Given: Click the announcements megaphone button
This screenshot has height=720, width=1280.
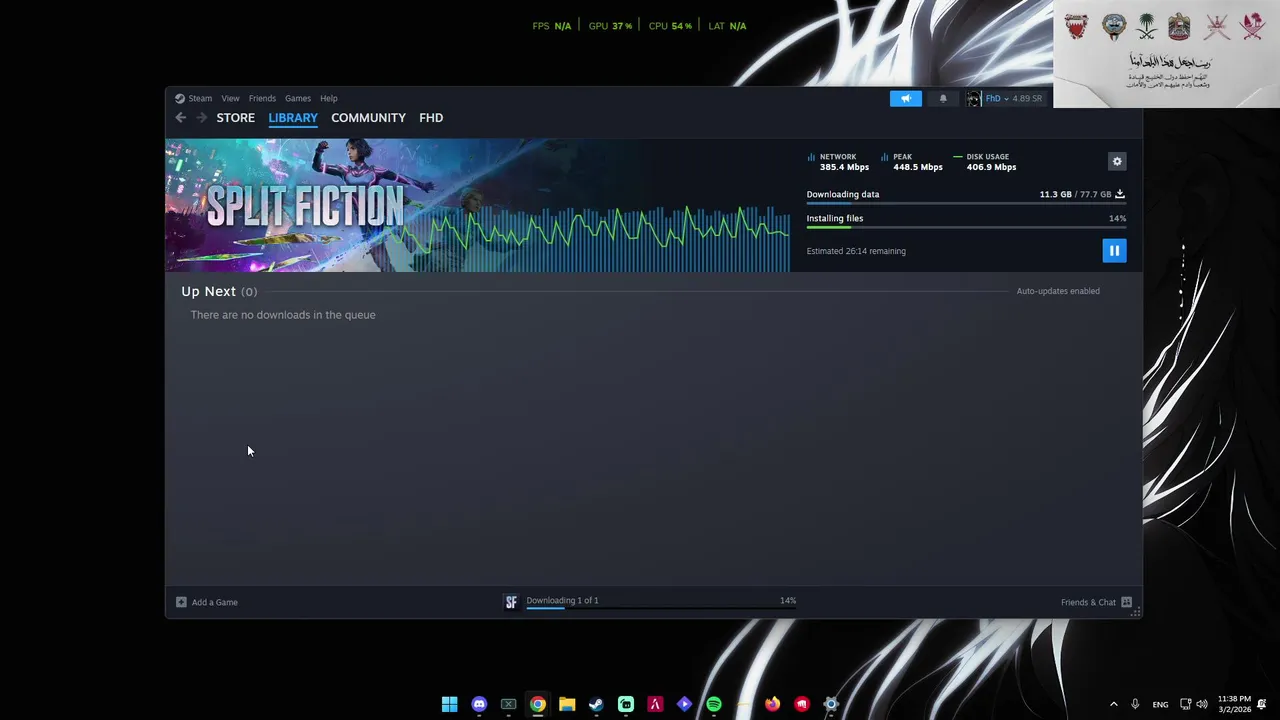Looking at the screenshot, I should pyautogui.click(x=906, y=98).
